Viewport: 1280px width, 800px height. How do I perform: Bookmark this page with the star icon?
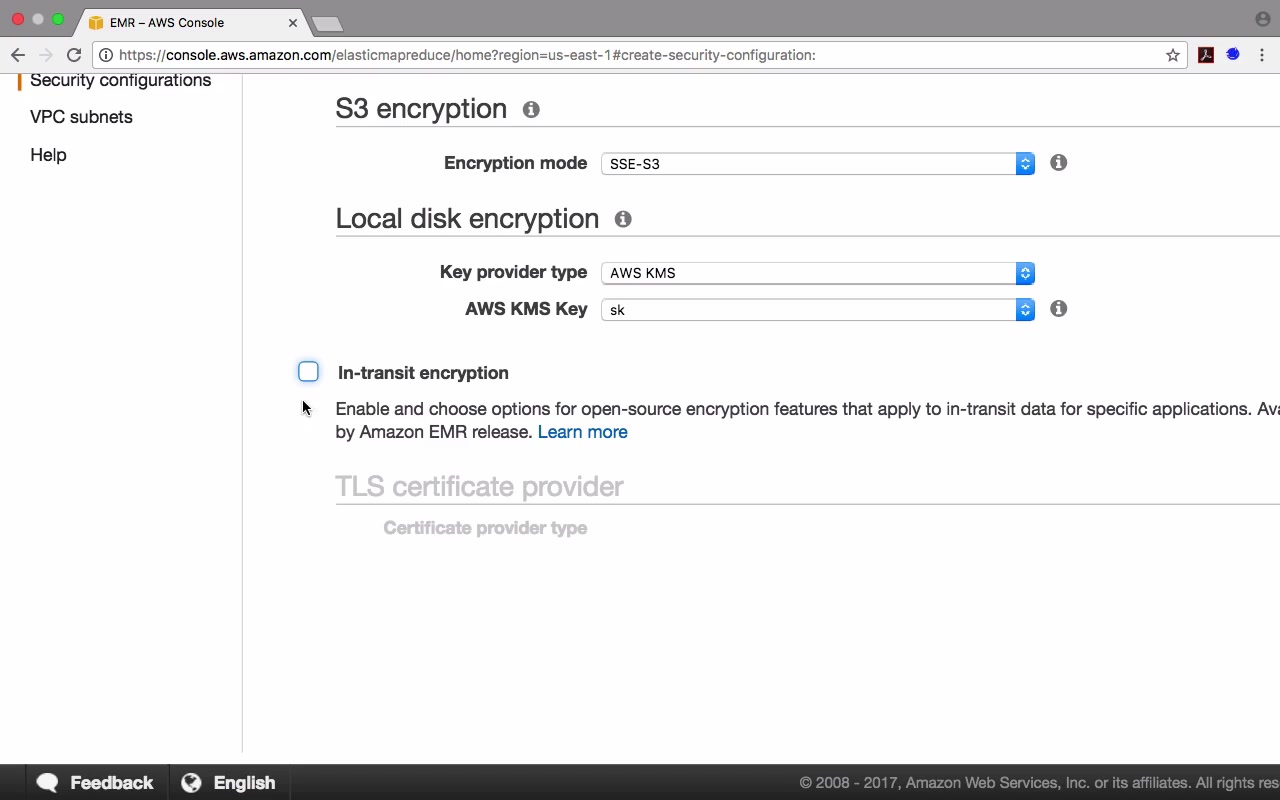[x=1173, y=55]
